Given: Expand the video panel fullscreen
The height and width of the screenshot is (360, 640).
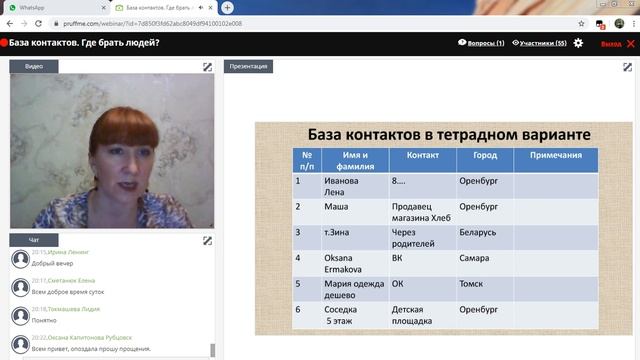Looking at the screenshot, I should point(207,67).
